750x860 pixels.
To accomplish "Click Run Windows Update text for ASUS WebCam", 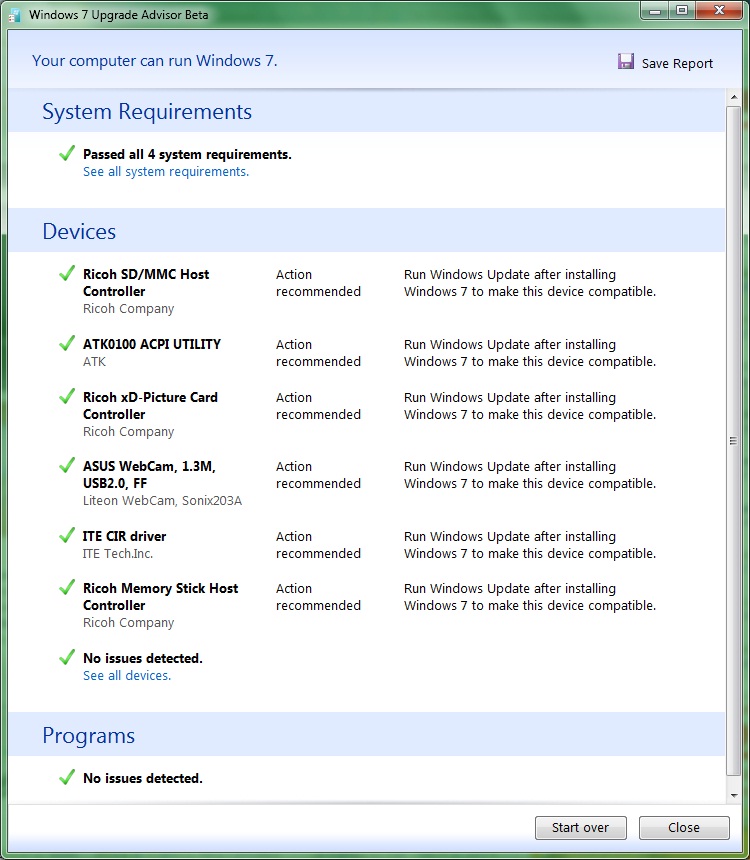I will click(530, 475).
